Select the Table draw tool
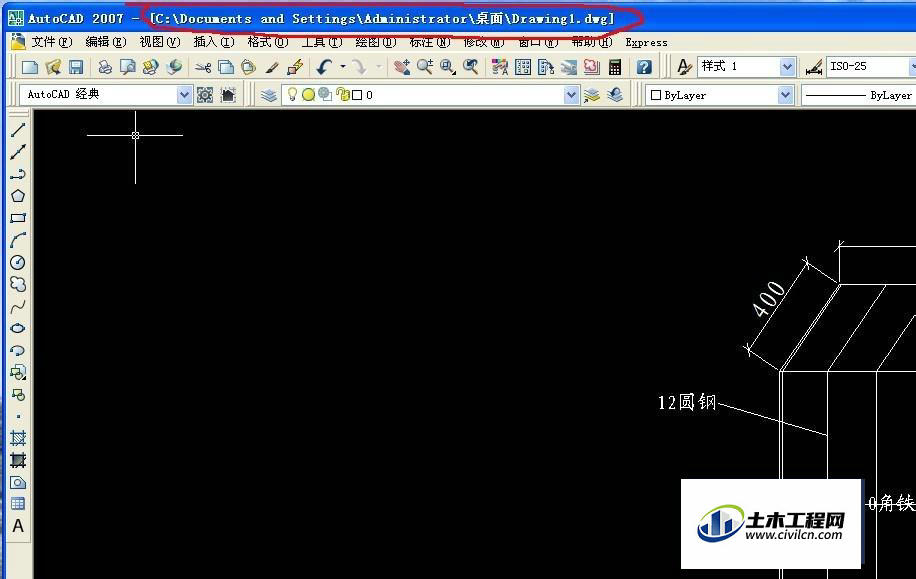This screenshot has width=916, height=579. 18,504
